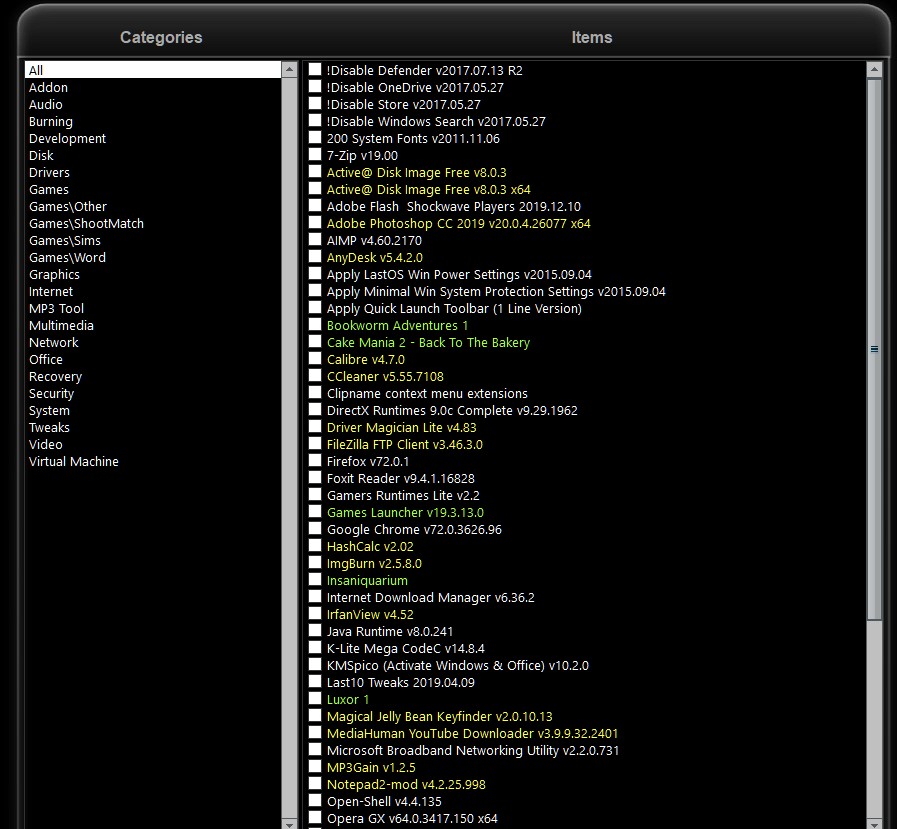
Task: Tick the AnyDesk v5.4.2.0 checkbox
Action: (315, 257)
